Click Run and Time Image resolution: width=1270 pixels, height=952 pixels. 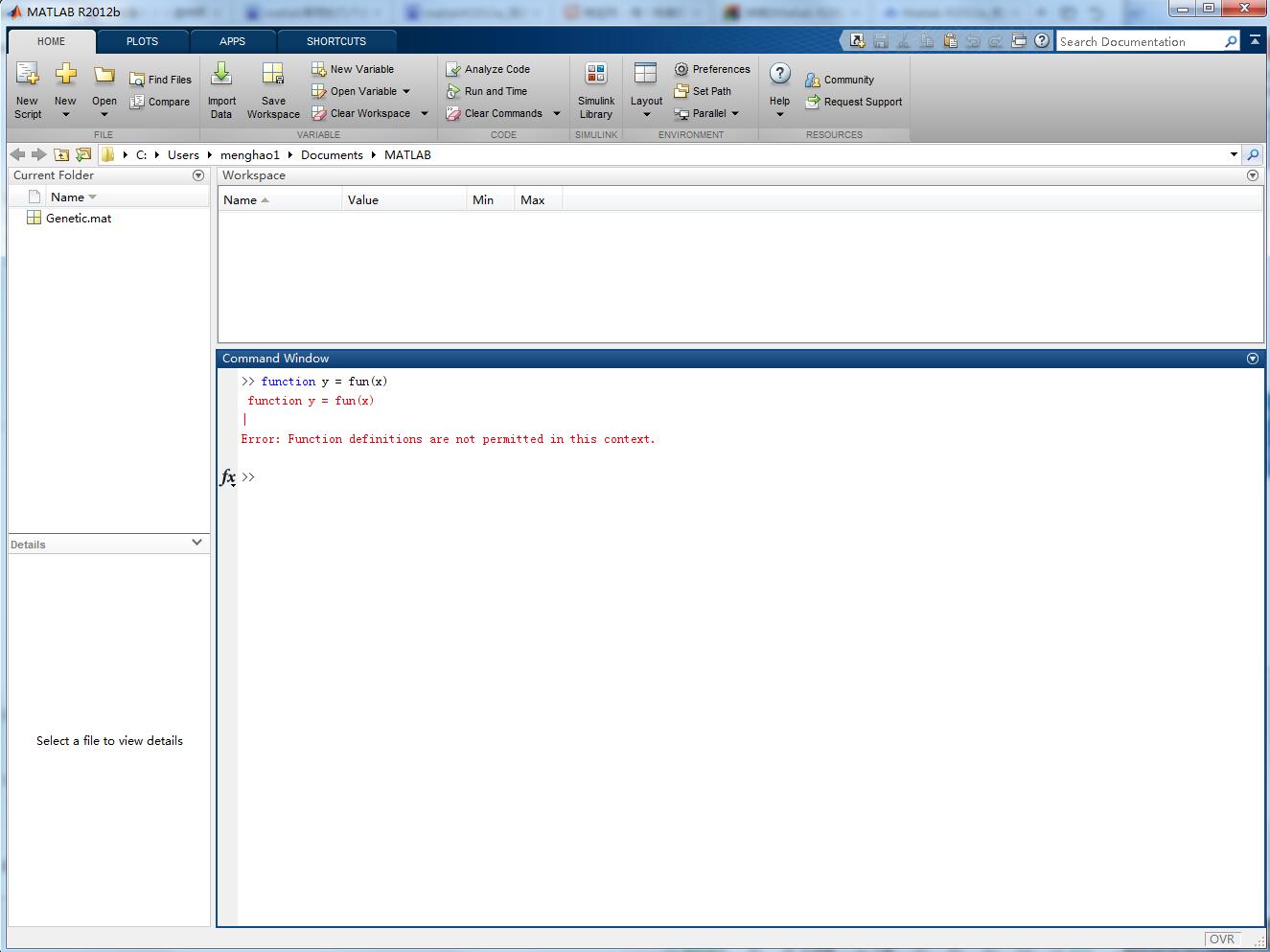[487, 91]
